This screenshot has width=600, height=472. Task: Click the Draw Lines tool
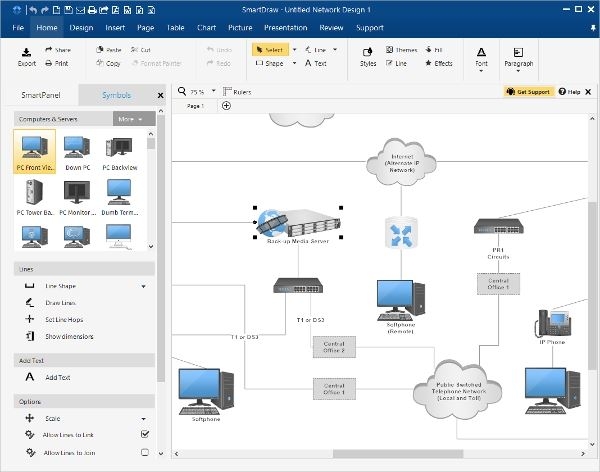pos(29,303)
